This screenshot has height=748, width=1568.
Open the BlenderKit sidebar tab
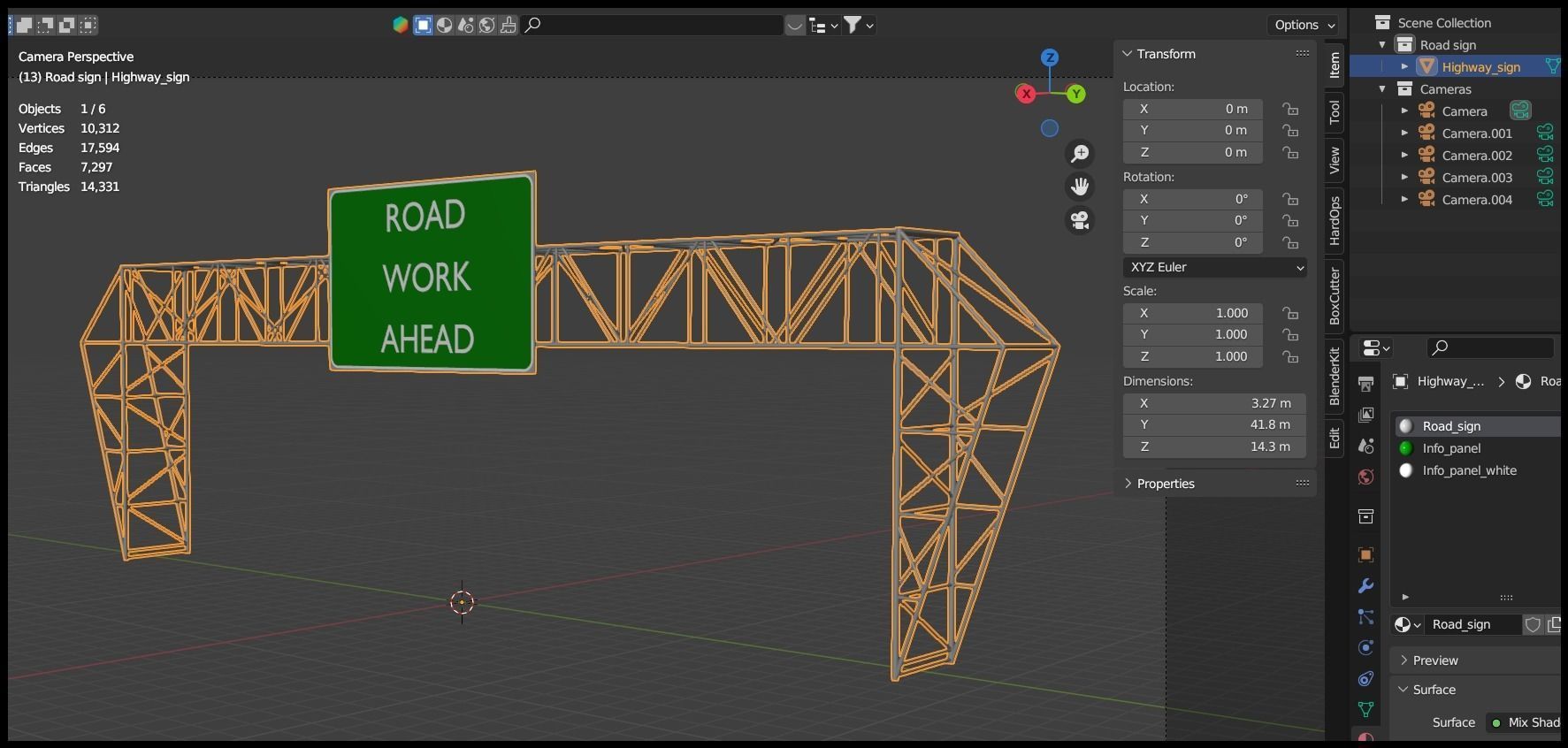pyautogui.click(x=1335, y=377)
